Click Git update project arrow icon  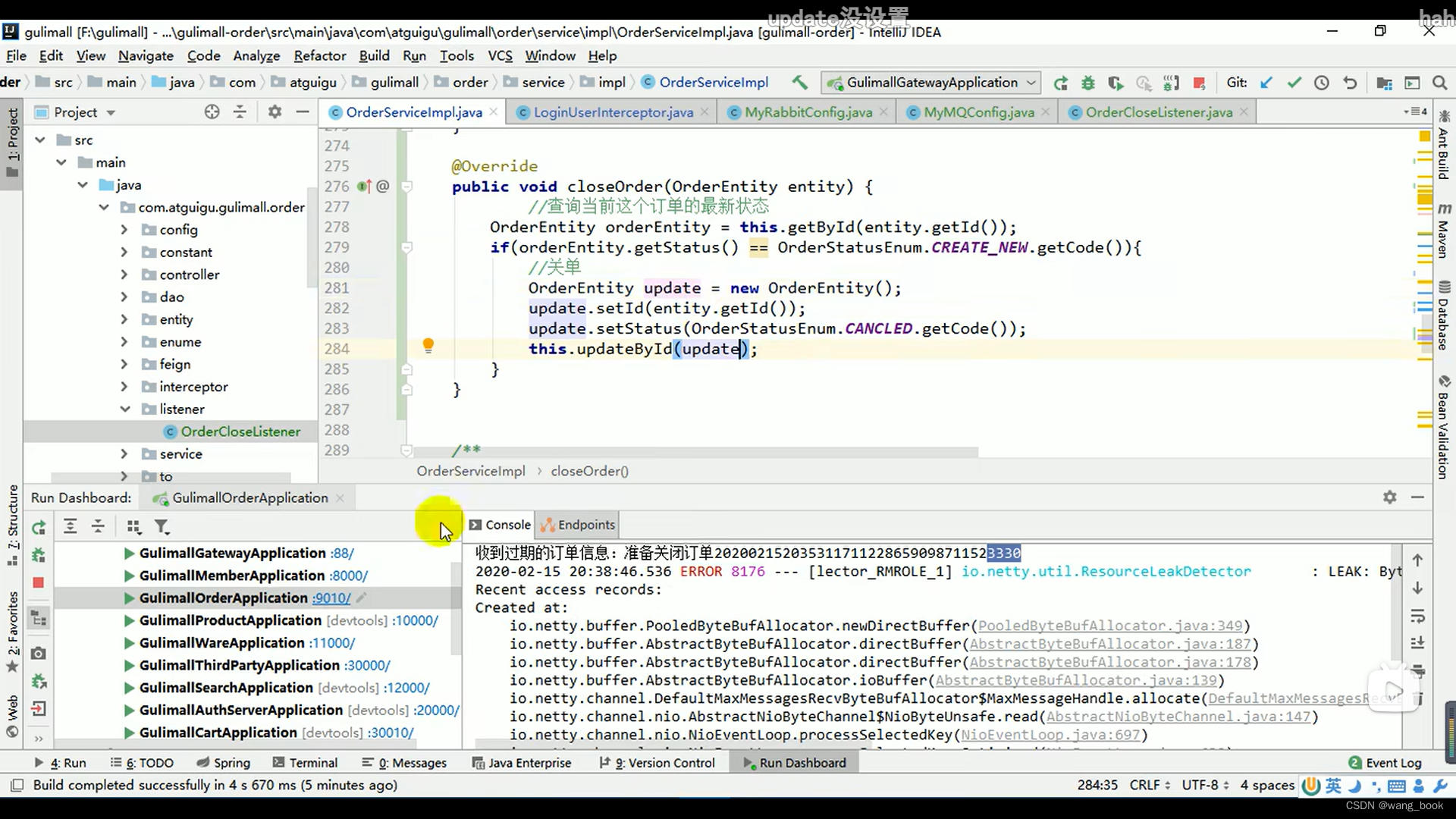tap(1266, 83)
